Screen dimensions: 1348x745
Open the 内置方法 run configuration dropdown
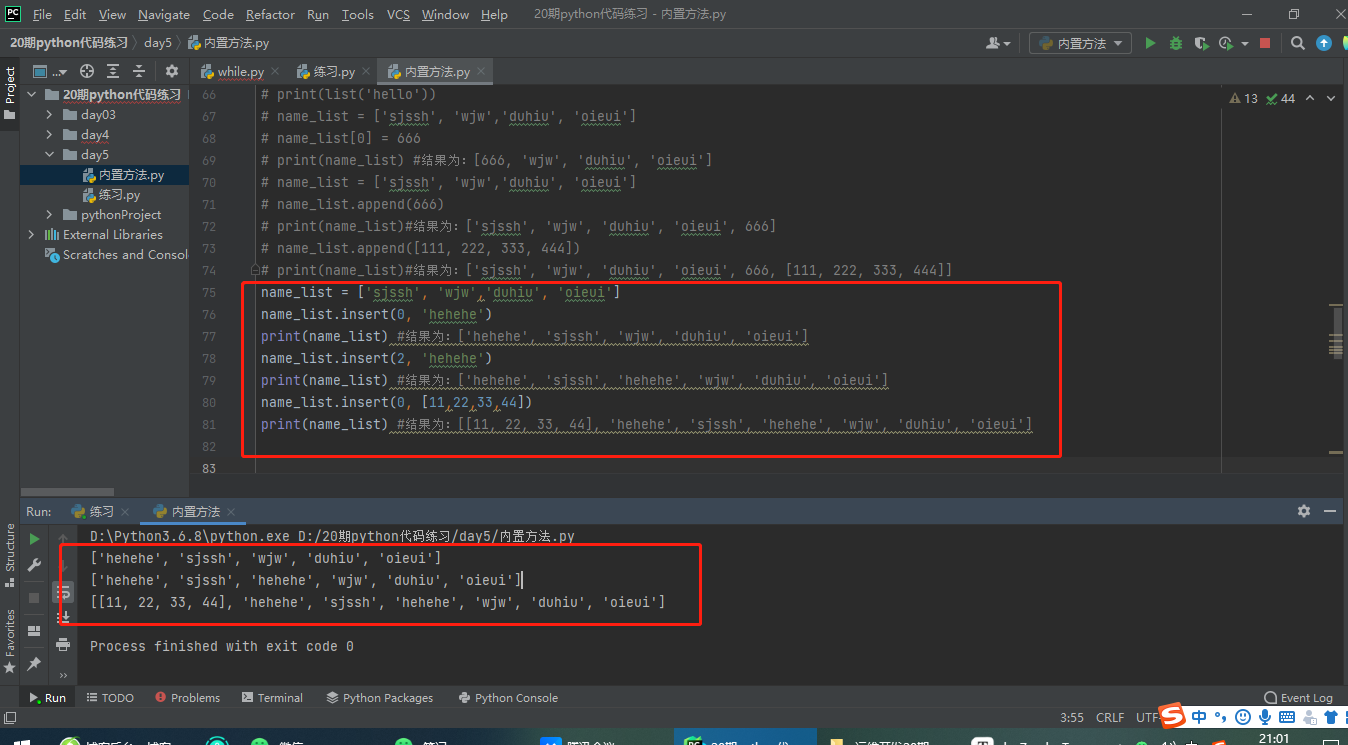(x=1082, y=43)
